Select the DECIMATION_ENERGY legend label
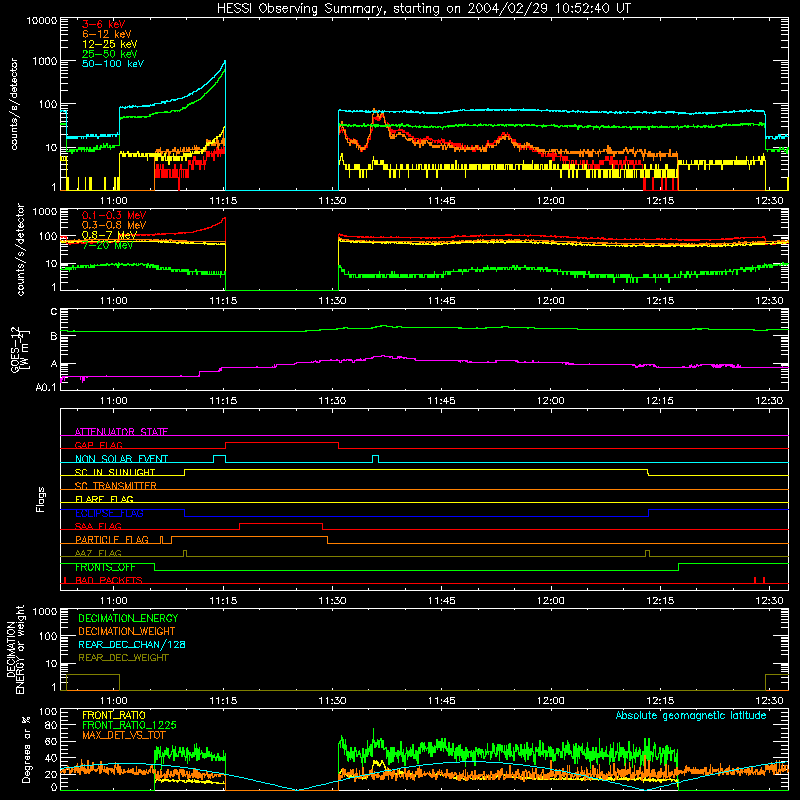This screenshot has width=800, height=800. [128, 618]
